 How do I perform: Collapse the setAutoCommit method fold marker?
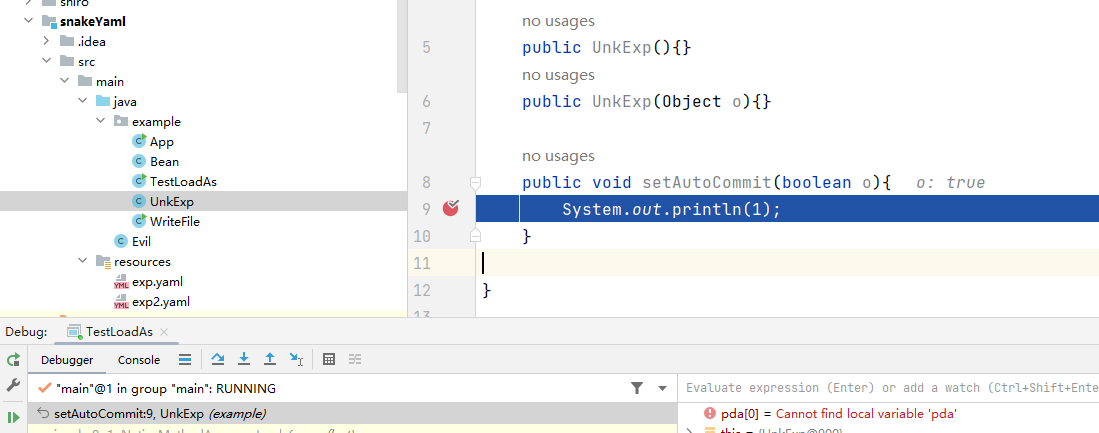coord(476,182)
